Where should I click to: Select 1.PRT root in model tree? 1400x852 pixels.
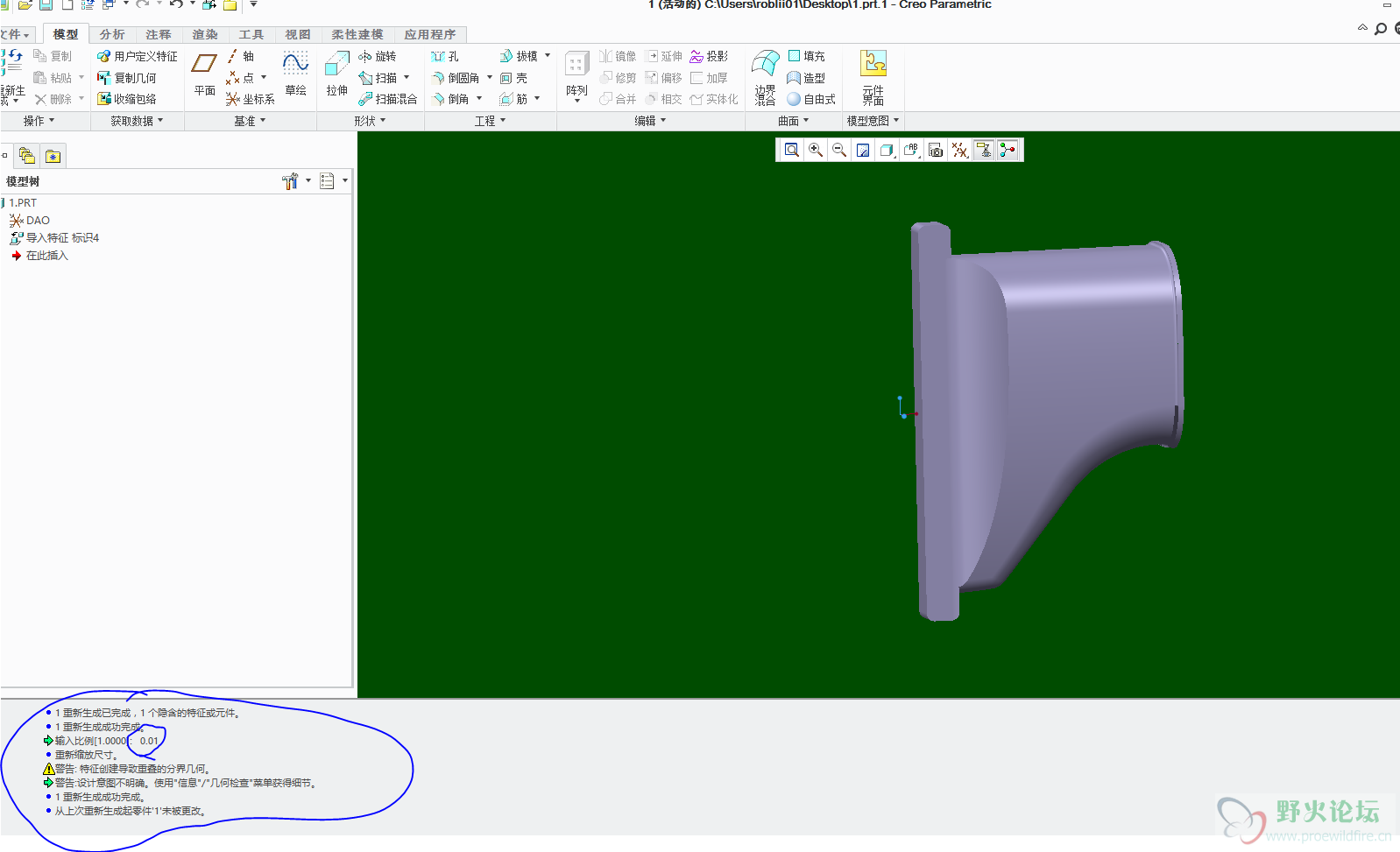pos(23,203)
